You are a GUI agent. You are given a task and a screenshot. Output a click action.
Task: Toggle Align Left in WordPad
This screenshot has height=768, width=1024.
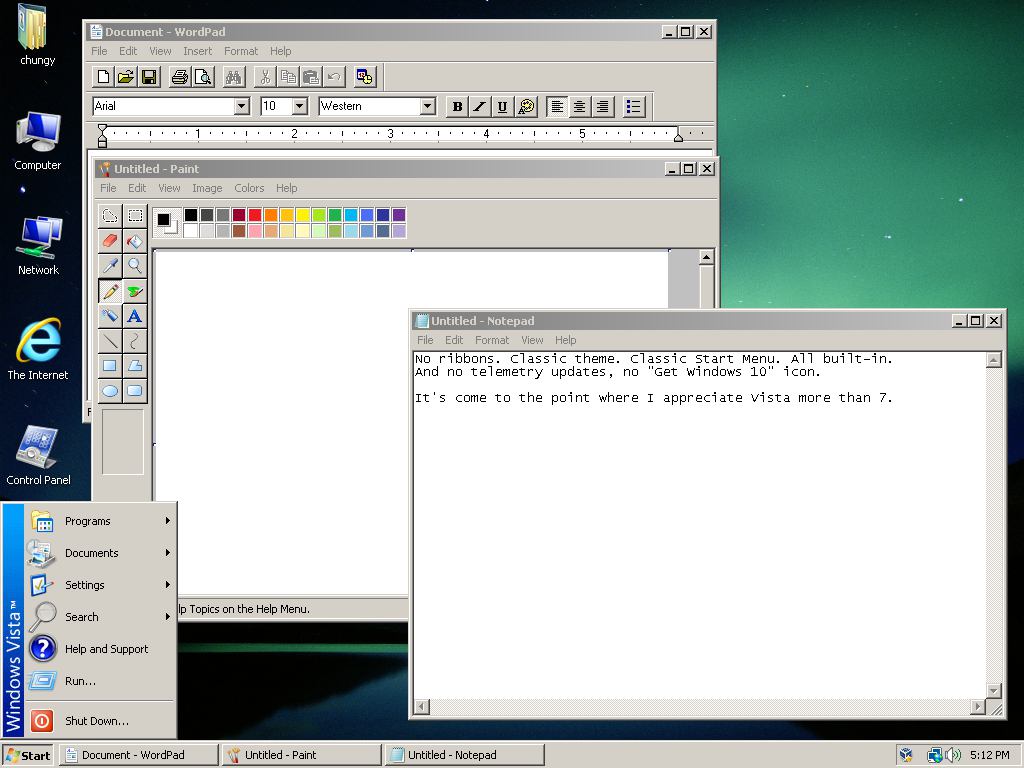(557, 106)
